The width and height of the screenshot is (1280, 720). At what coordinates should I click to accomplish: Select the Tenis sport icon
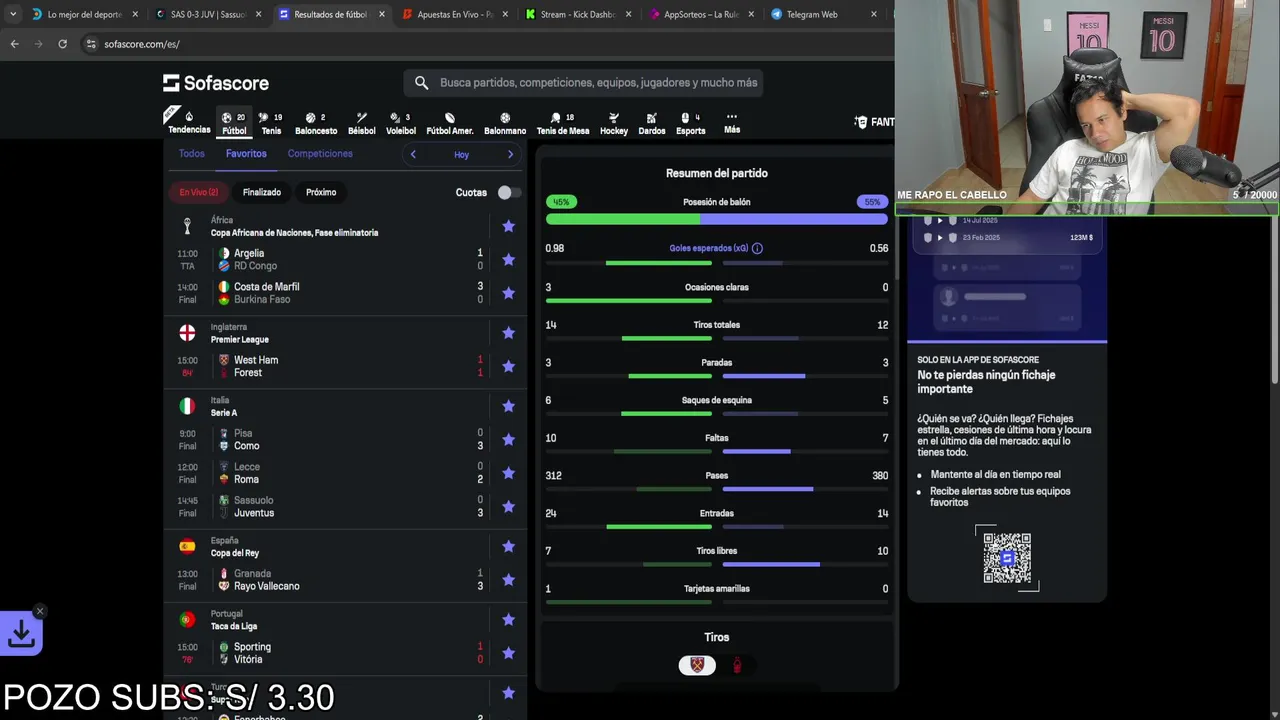[271, 122]
